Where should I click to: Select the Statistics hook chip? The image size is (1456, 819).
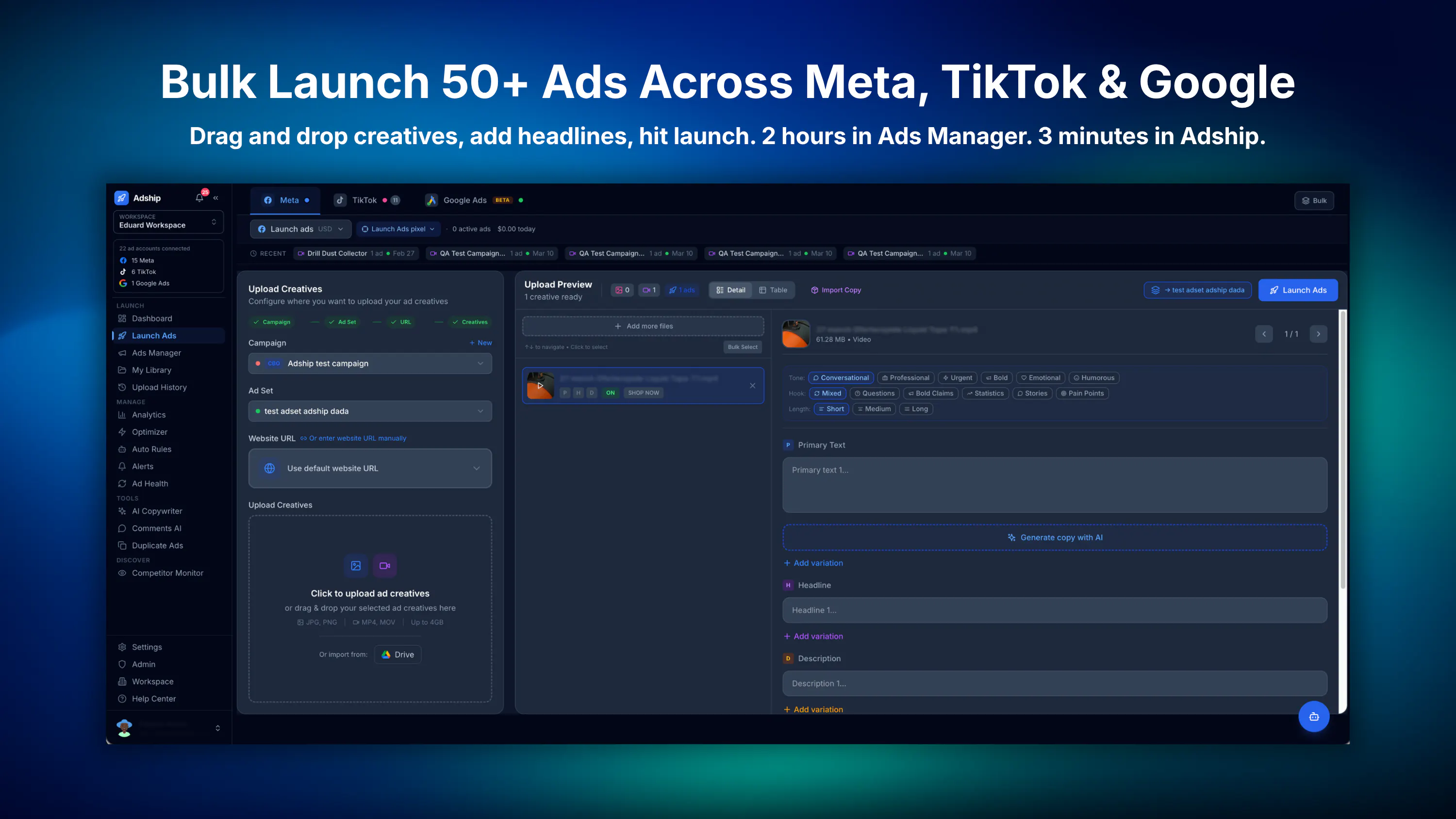985,393
